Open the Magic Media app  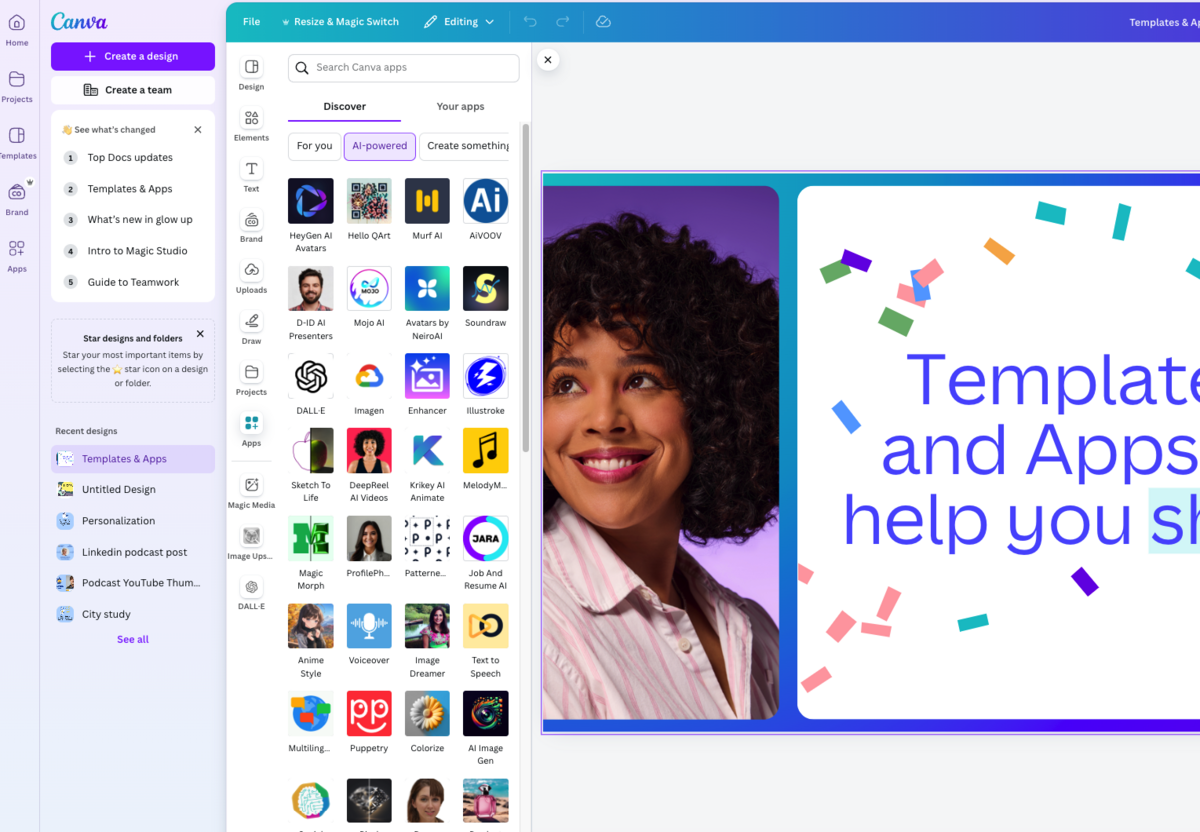point(251,491)
